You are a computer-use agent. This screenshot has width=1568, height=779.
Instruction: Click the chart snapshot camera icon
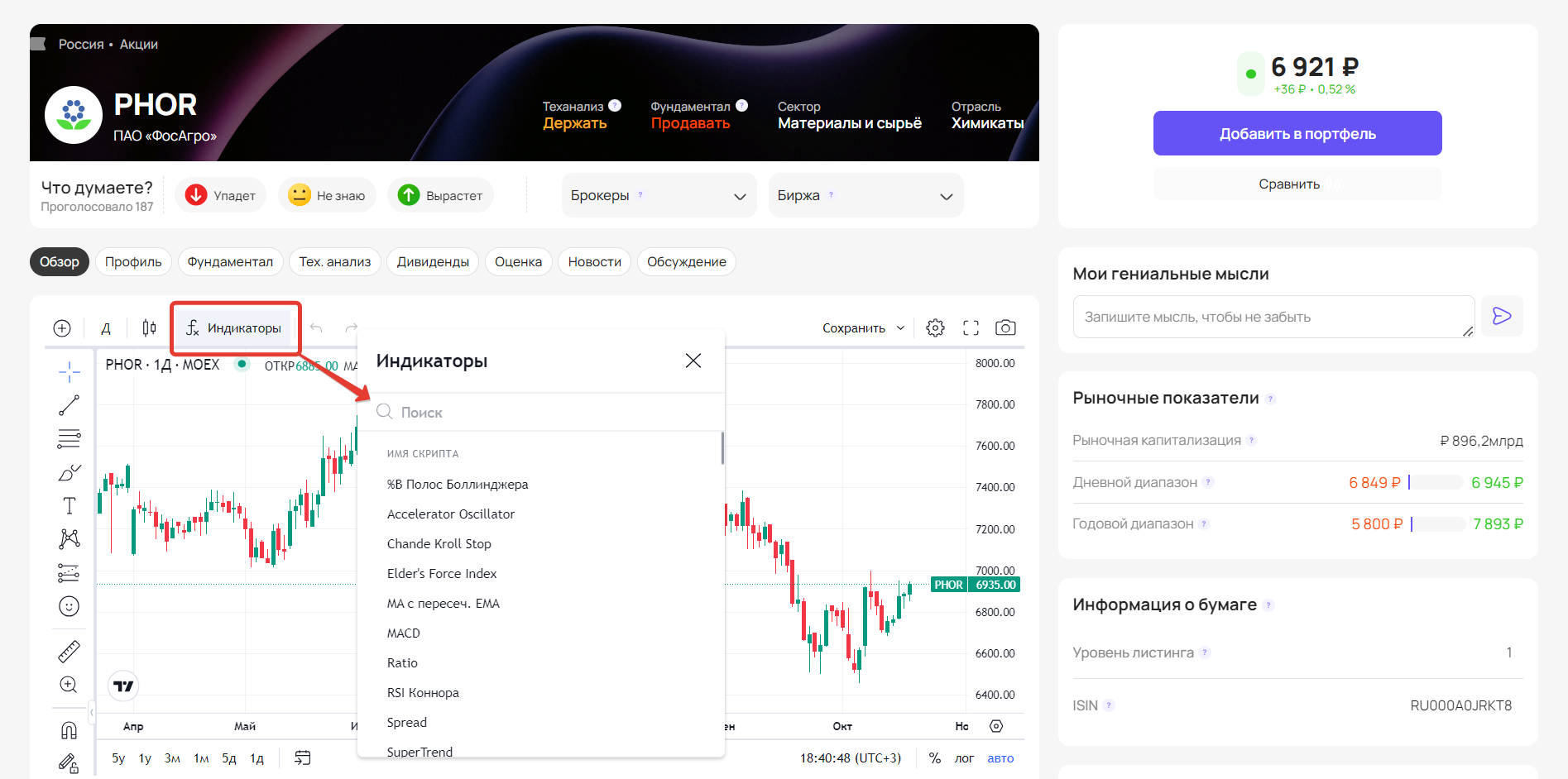click(x=1005, y=328)
